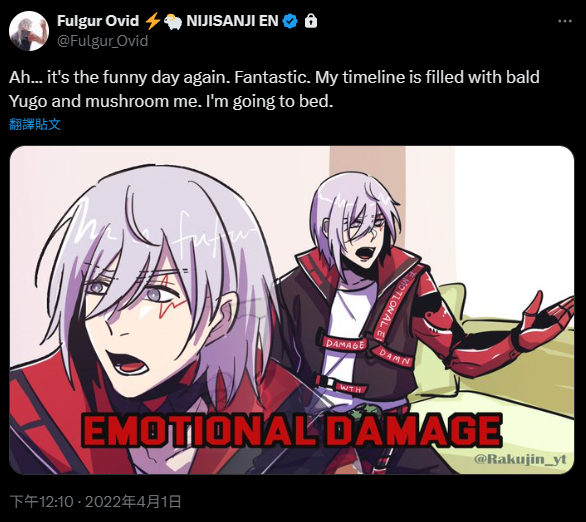Click the @Rakujin_yt watermark on the image
586x522 pixels.
[x=520, y=459]
